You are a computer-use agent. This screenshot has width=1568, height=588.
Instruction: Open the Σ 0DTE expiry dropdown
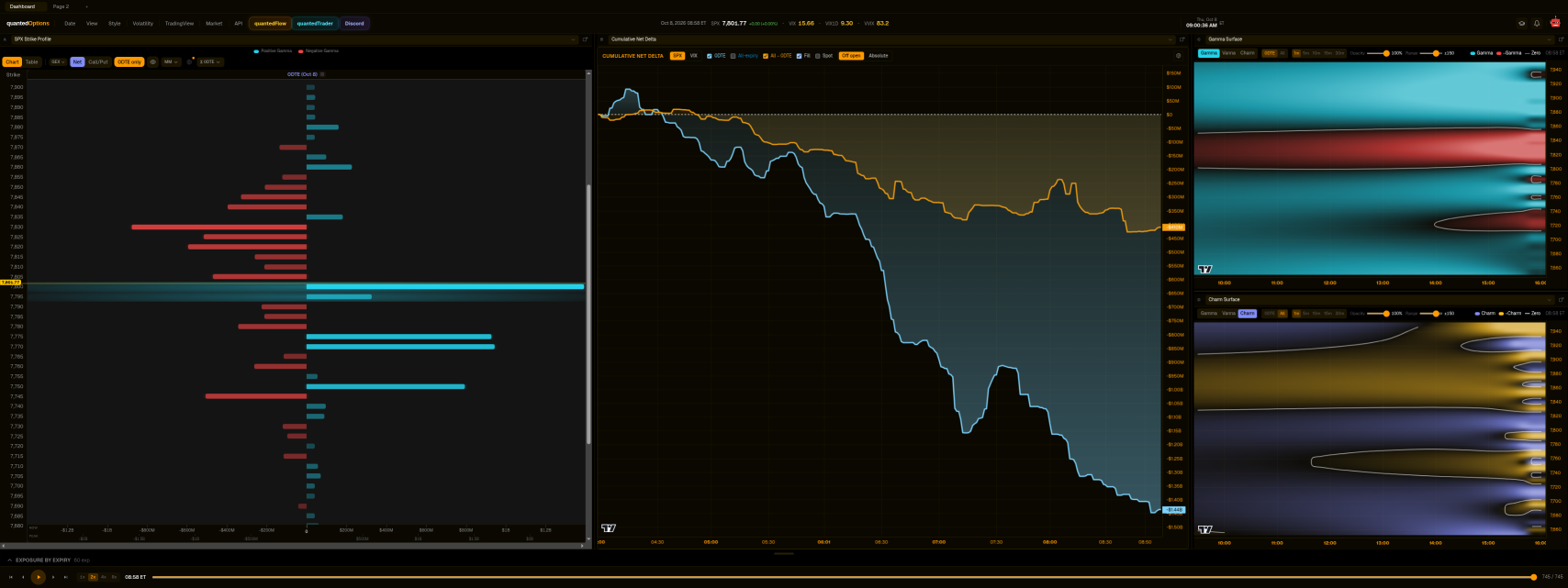click(210, 61)
